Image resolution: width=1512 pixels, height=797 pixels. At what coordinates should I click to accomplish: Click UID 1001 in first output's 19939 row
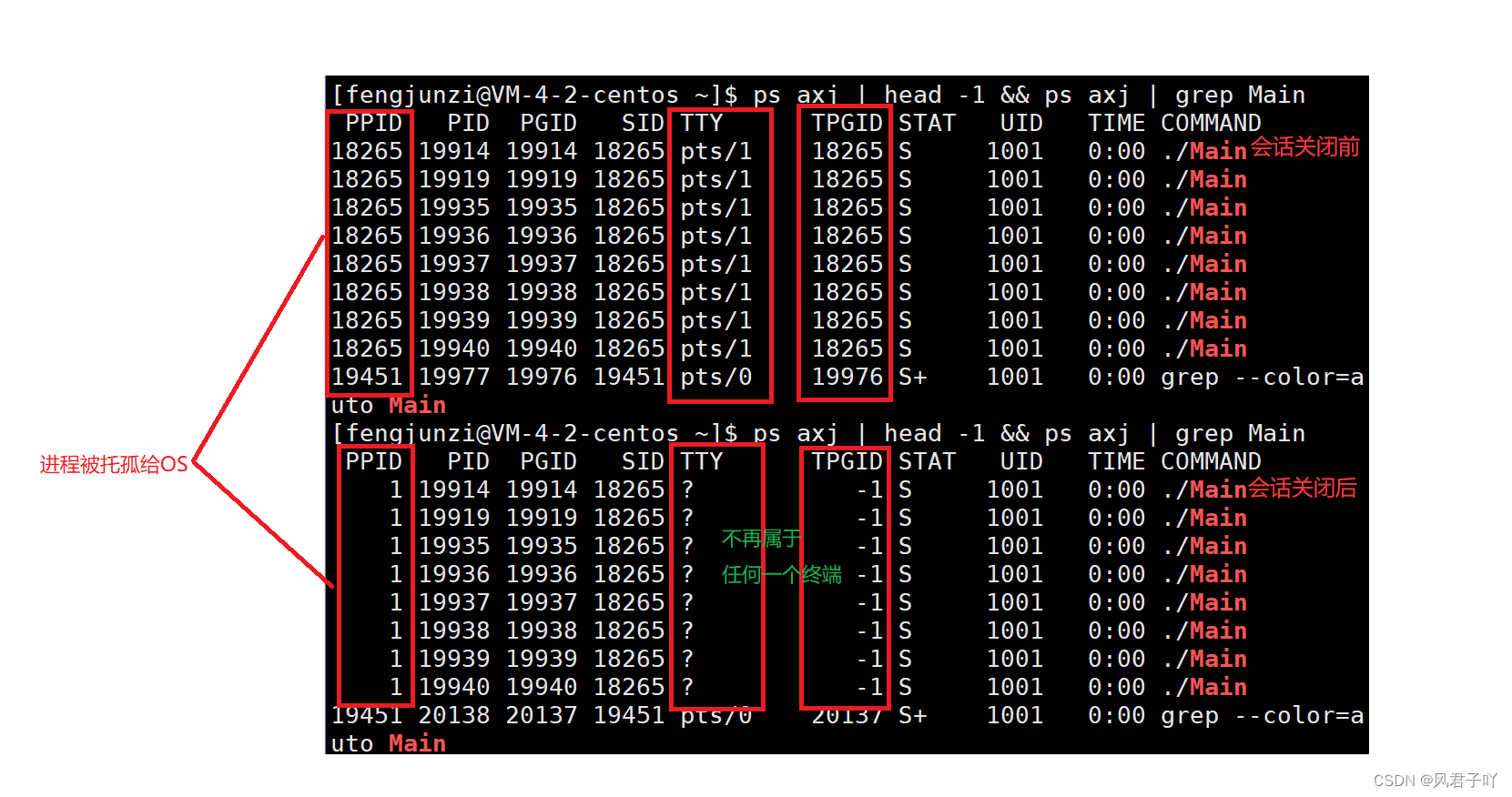(x=1015, y=320)
